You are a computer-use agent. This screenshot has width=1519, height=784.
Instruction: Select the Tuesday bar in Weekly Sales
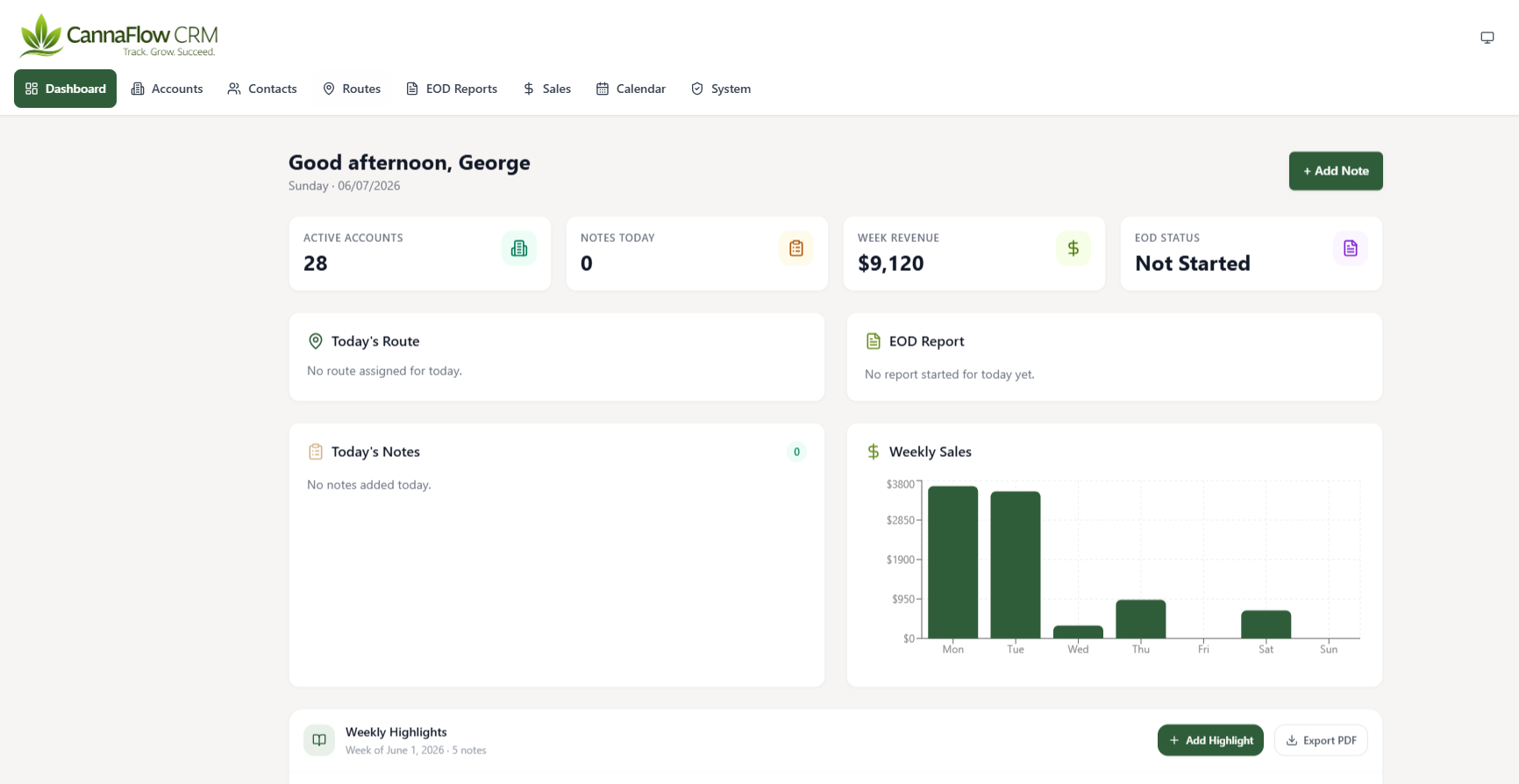pyautogui.click(x=1016, y=565)
